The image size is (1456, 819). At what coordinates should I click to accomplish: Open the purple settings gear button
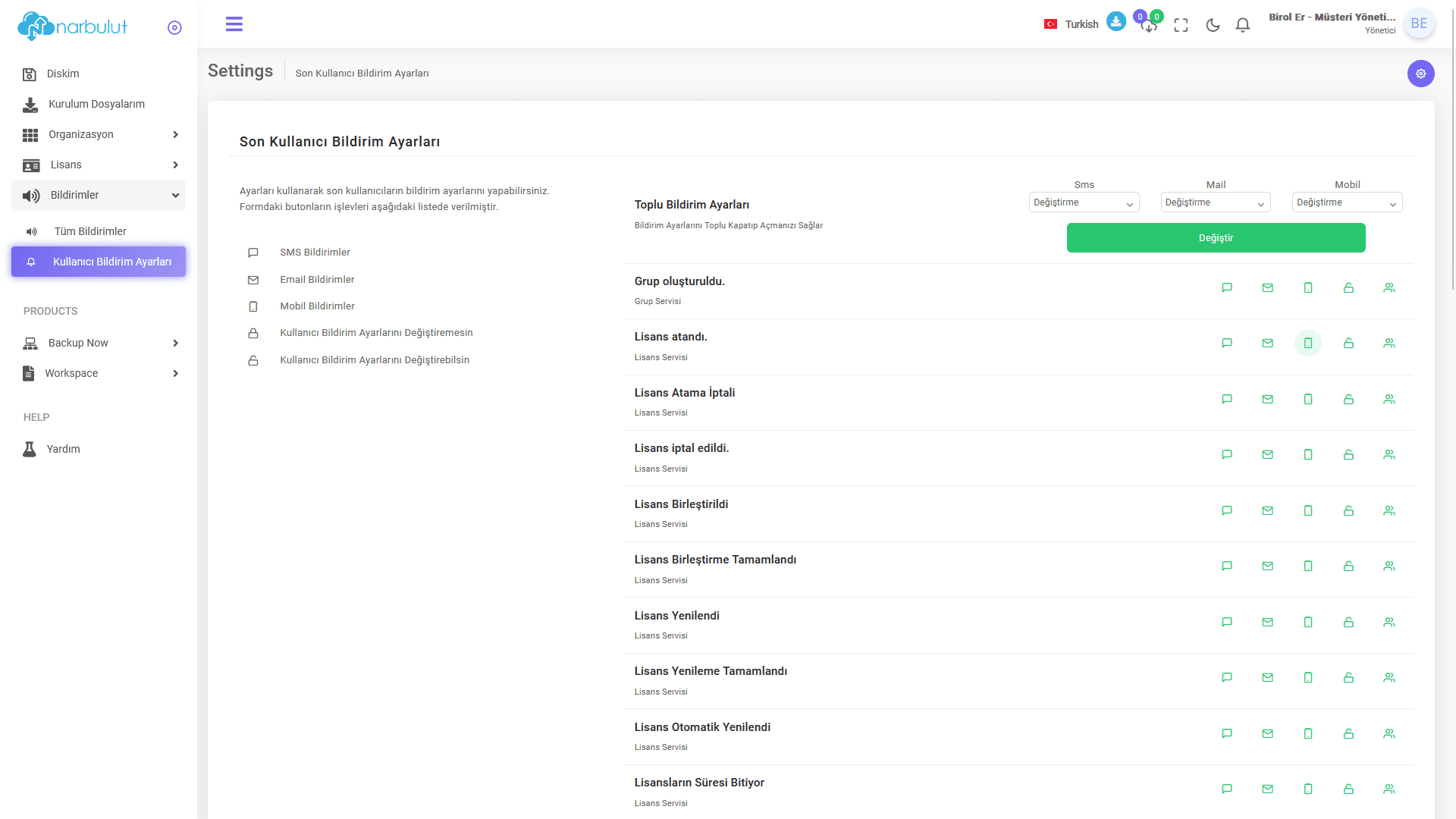pos(1420,74)
